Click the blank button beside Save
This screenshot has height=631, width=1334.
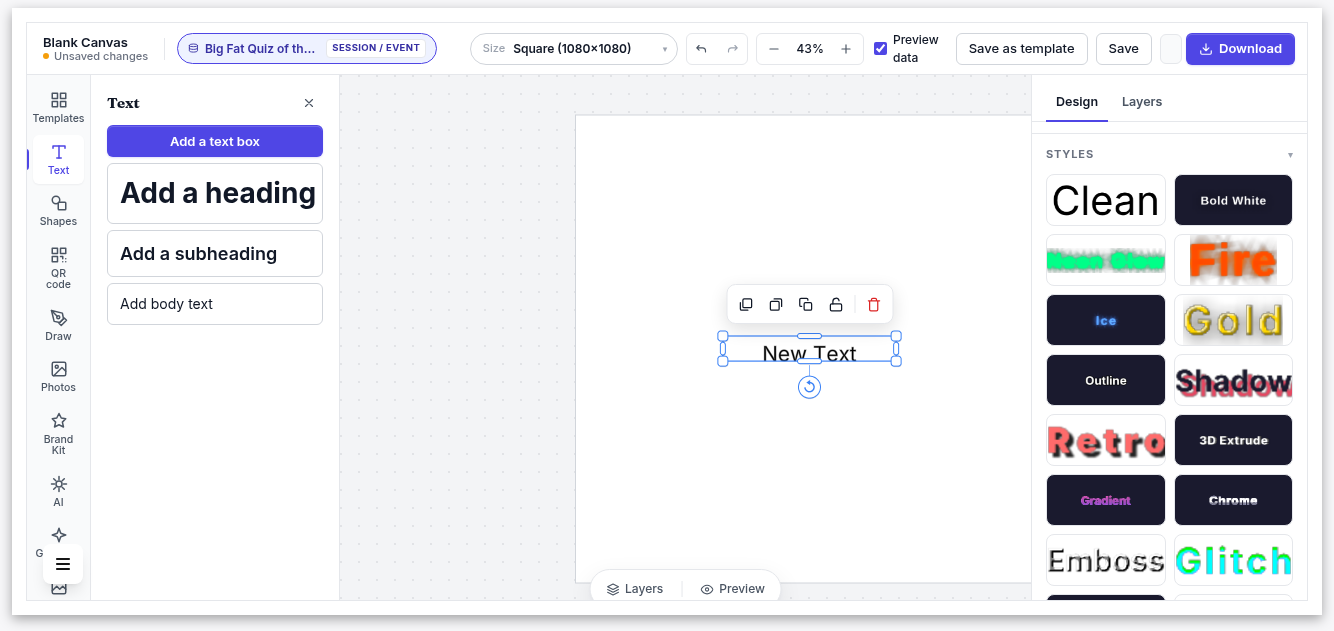pos(1171,49)
